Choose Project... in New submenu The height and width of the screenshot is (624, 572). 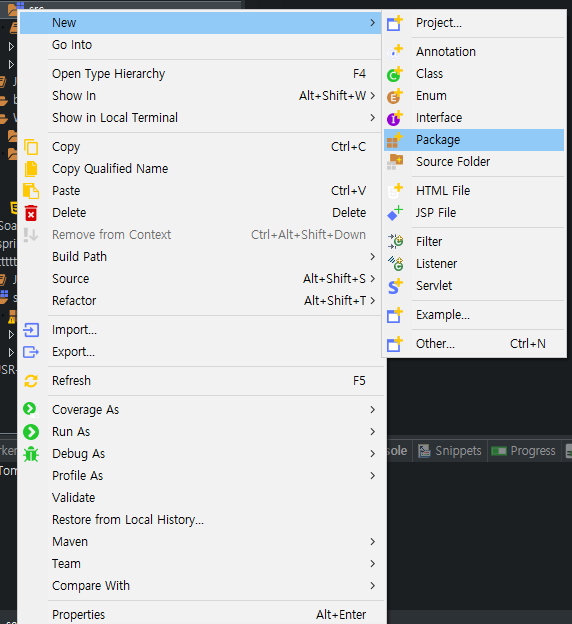(x=474, y=23)
